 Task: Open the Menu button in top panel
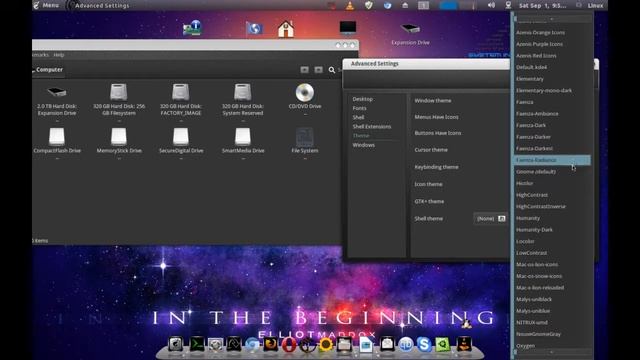(46, 5)
